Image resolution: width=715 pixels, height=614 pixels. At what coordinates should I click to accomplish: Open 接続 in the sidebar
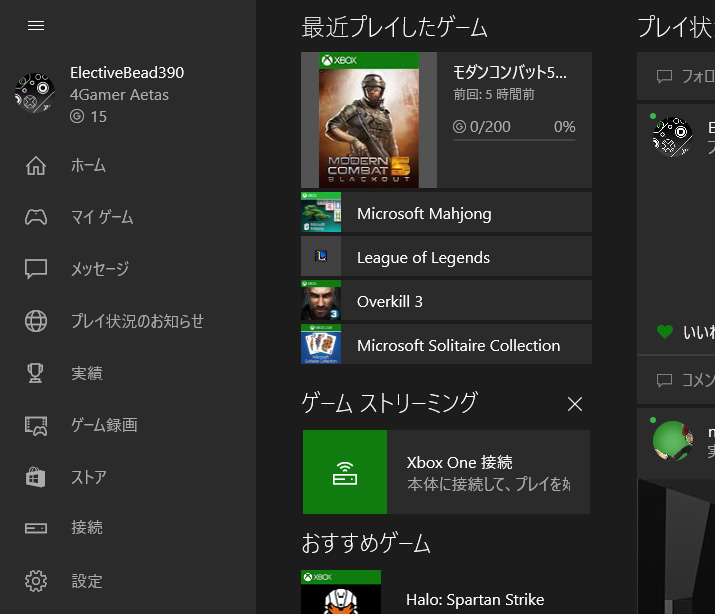point(128,528)
